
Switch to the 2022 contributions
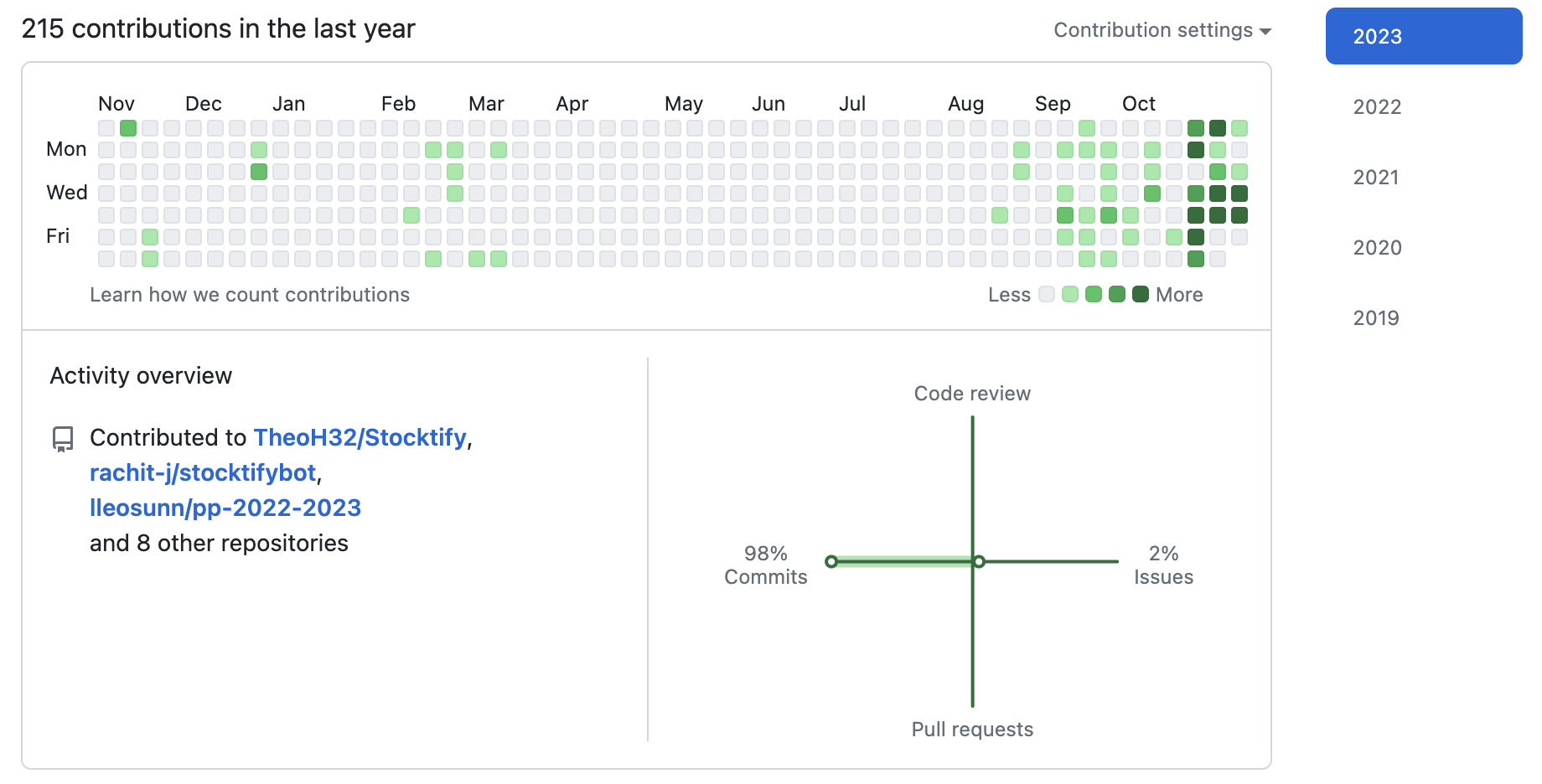pyautogui.click(x=1377, y=107)
